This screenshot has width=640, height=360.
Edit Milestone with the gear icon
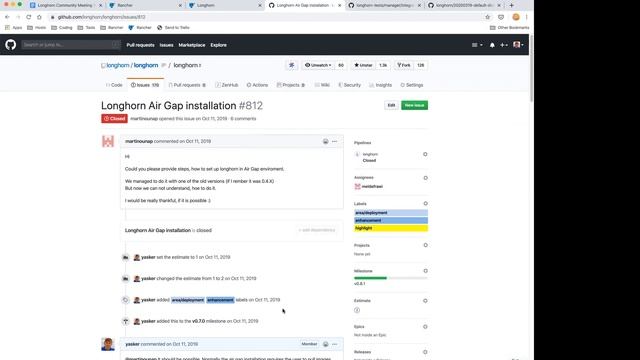pos(425,271)
